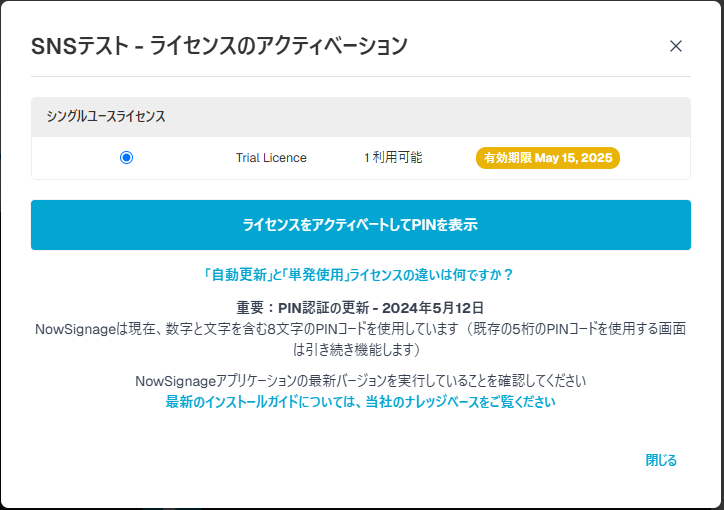This screenshot has width=724, height=510.
Task: Click the 有効期限 May 15, 2025 badge
Action: [x=548, y=158]
